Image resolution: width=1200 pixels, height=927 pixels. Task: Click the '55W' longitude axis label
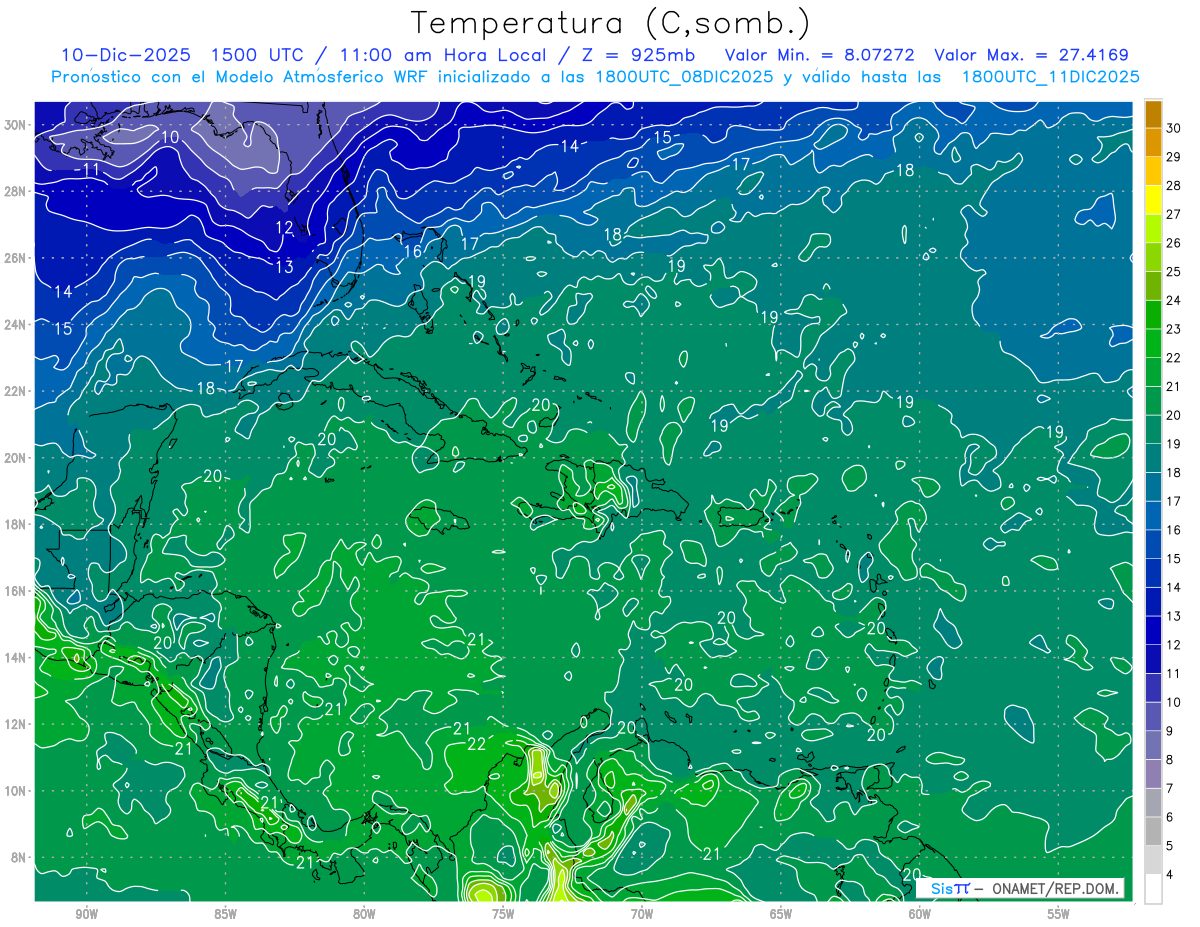tap(1059, 913)
